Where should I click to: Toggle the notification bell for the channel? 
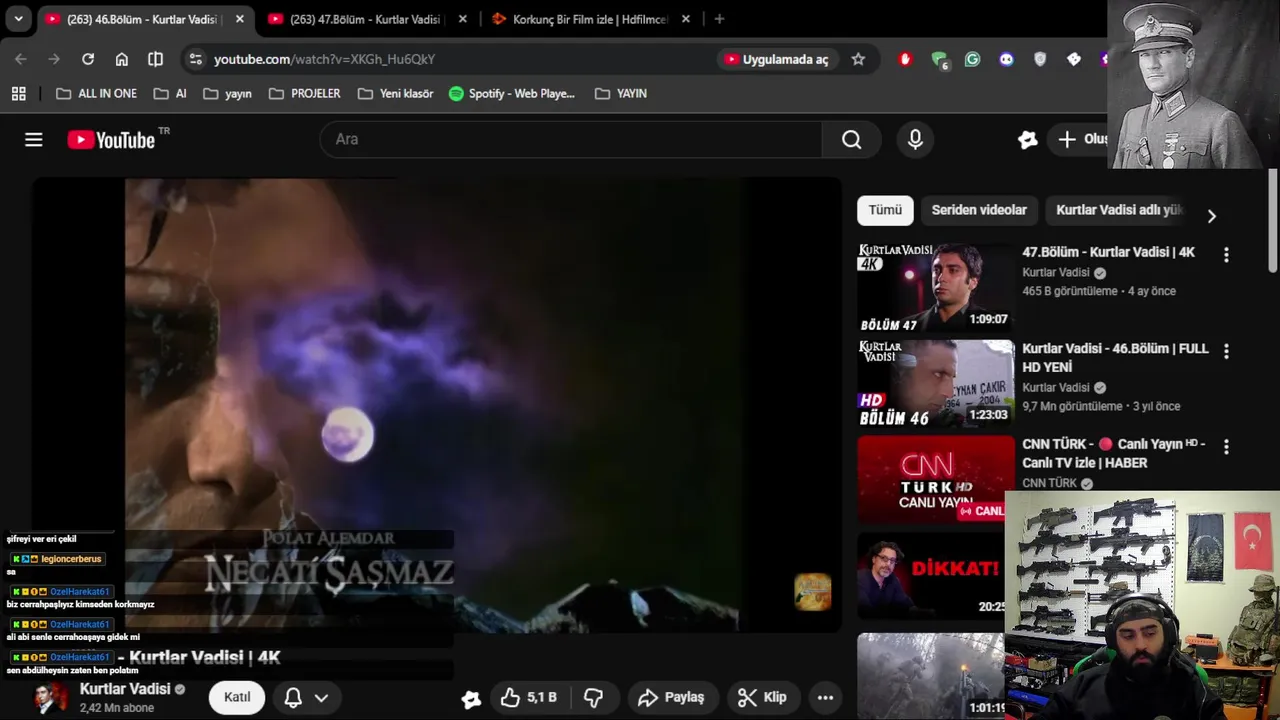click(293, 698)
